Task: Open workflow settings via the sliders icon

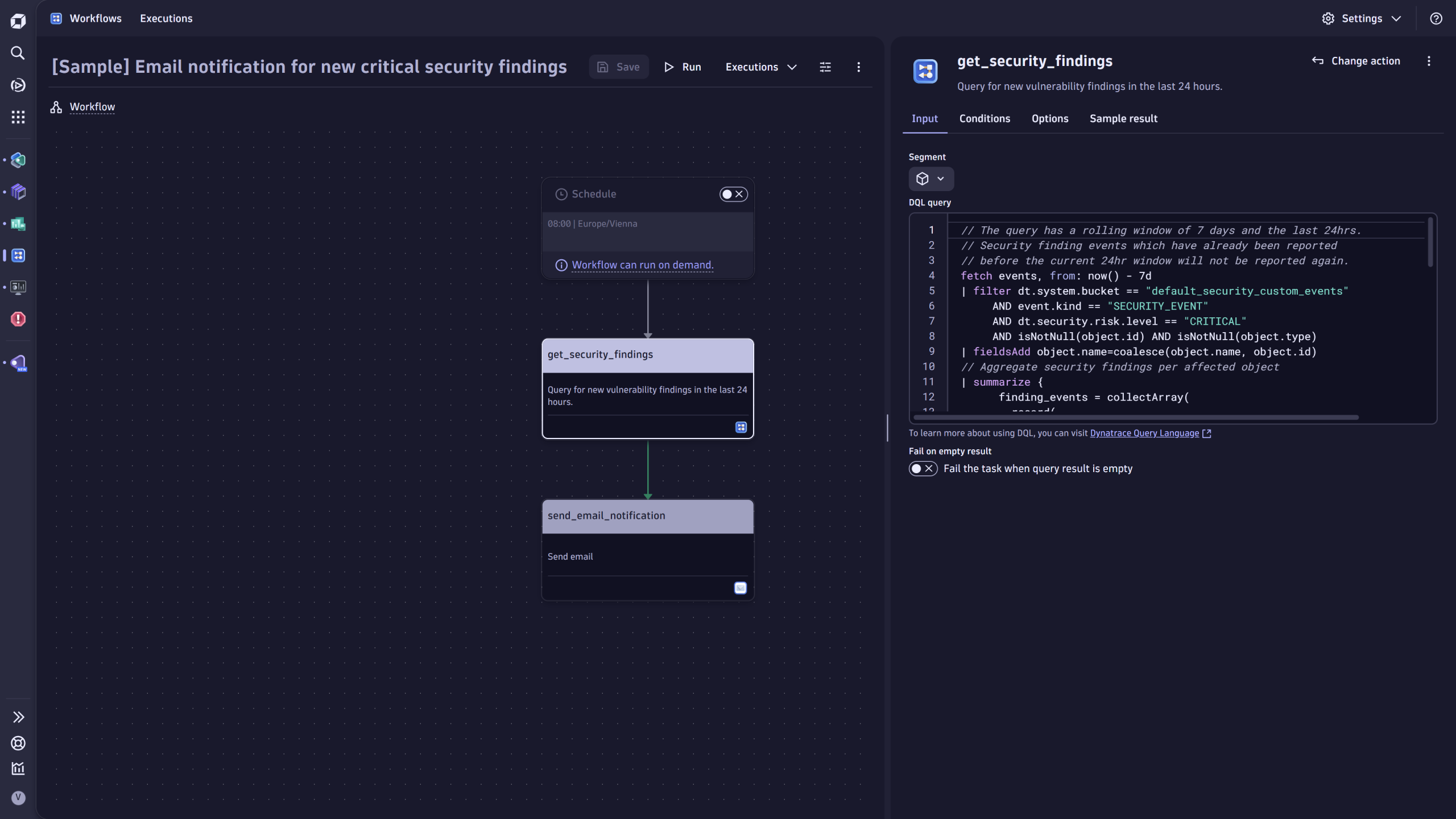Action: (x=825, y=67)
